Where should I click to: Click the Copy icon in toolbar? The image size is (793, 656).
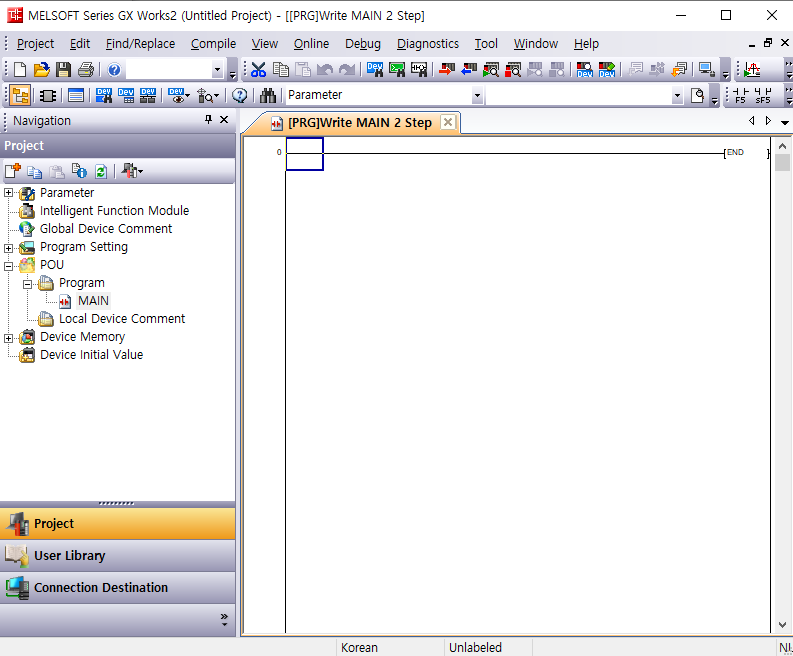click(x=281, y=69)
